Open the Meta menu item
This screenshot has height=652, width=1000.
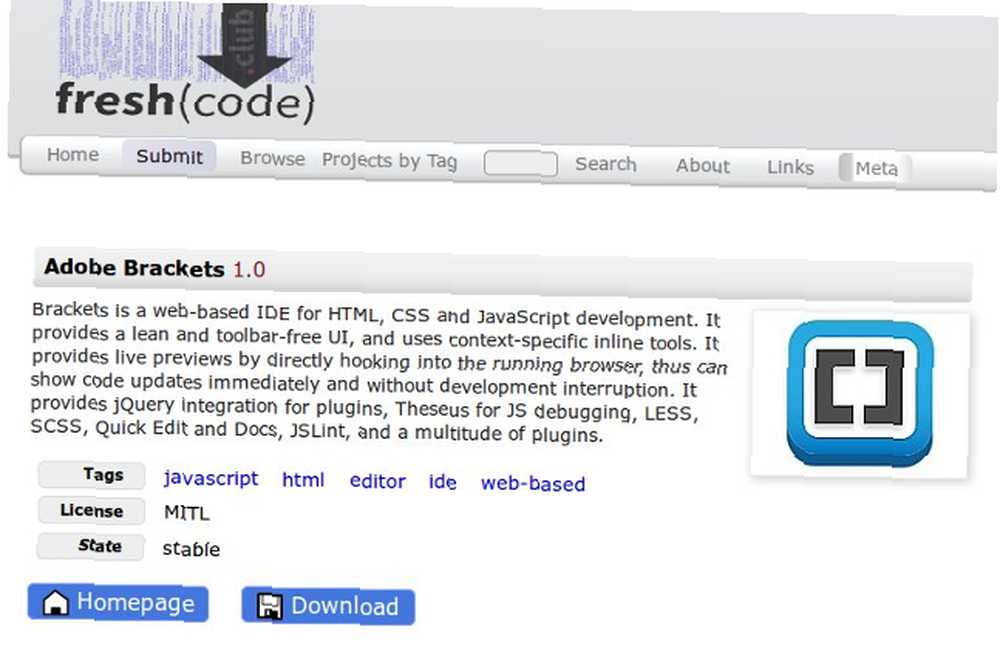[x=876, y=168]
